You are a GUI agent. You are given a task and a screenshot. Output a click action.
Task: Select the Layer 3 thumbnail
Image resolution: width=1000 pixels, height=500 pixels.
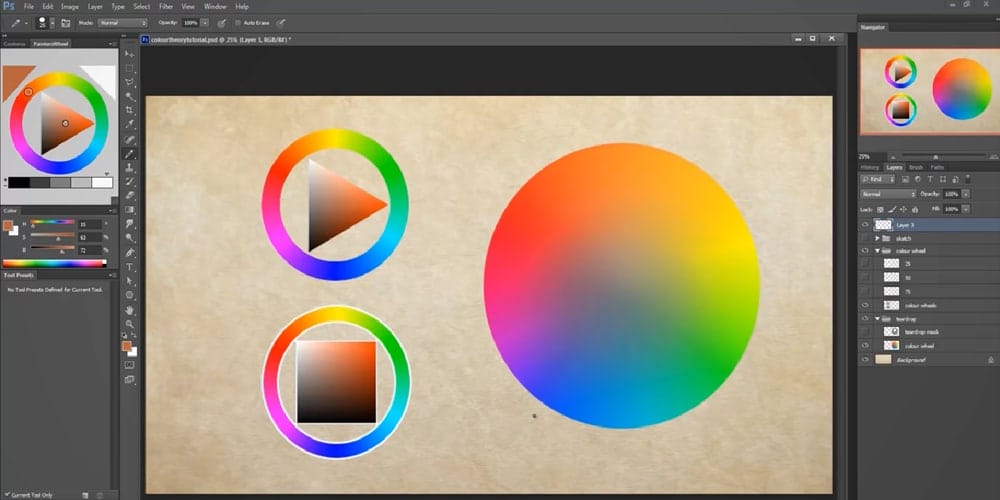883,225
